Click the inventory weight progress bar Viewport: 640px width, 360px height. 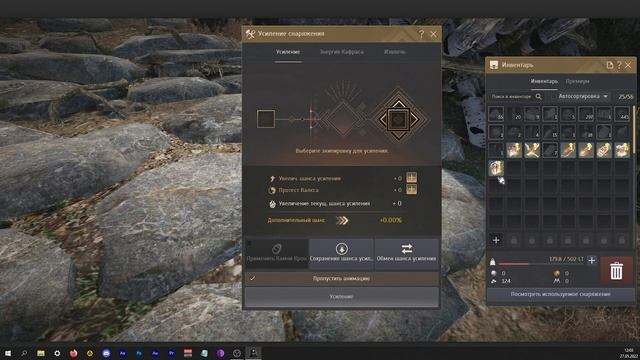pyautogui.click(x=541, y=264)
